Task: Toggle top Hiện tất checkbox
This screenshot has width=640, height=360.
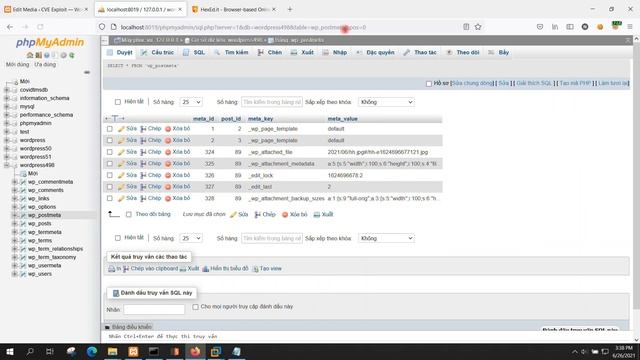Action: point(118,102)
